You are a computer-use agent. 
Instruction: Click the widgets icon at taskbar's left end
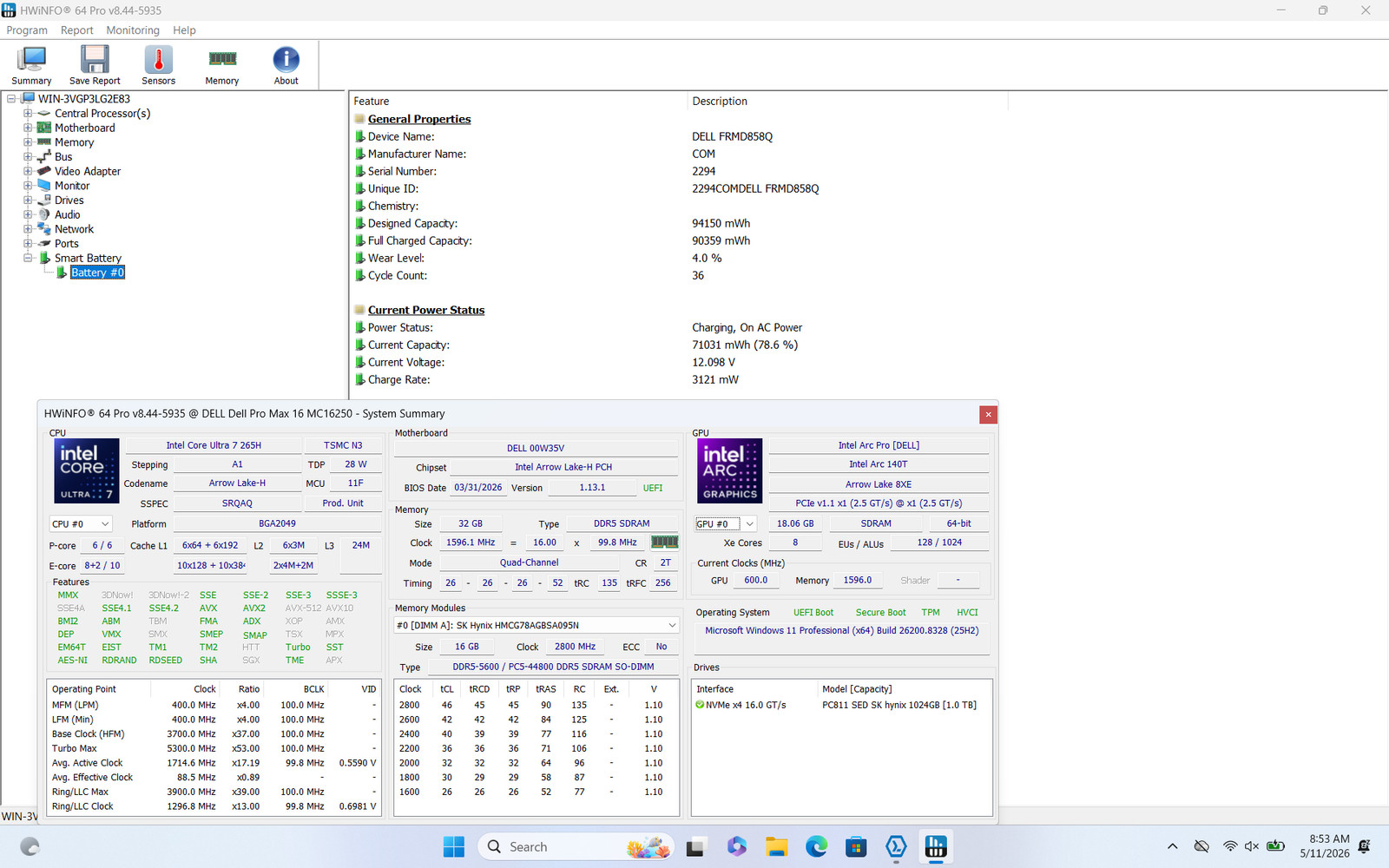click(30, 846)
